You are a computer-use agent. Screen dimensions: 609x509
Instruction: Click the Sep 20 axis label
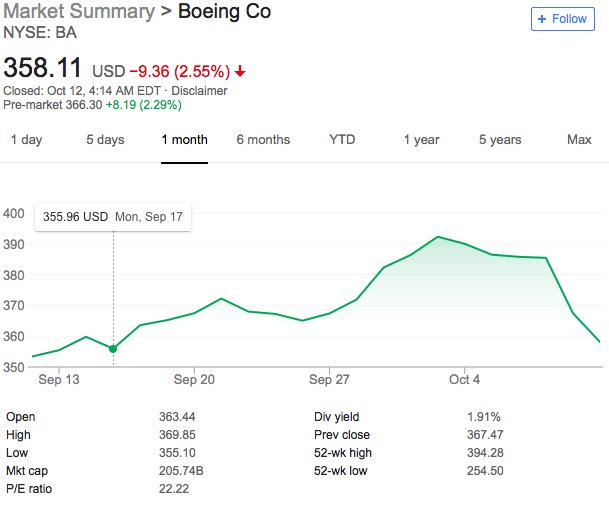(194, 379)
